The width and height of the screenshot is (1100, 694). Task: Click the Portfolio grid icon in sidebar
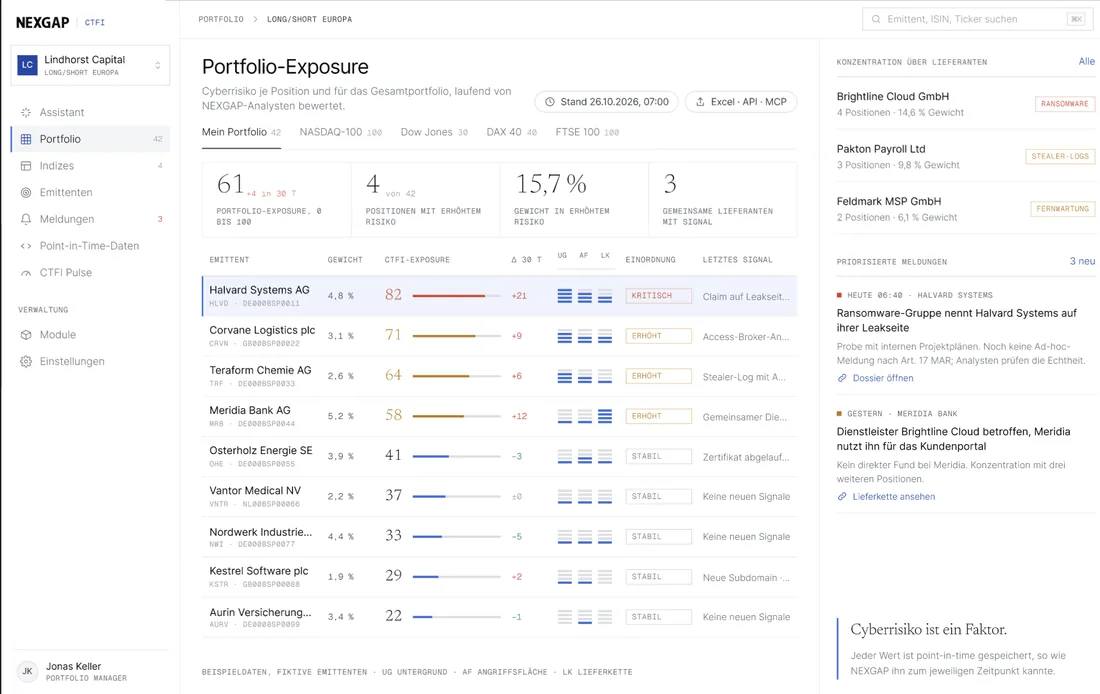(x=26, y=139)
